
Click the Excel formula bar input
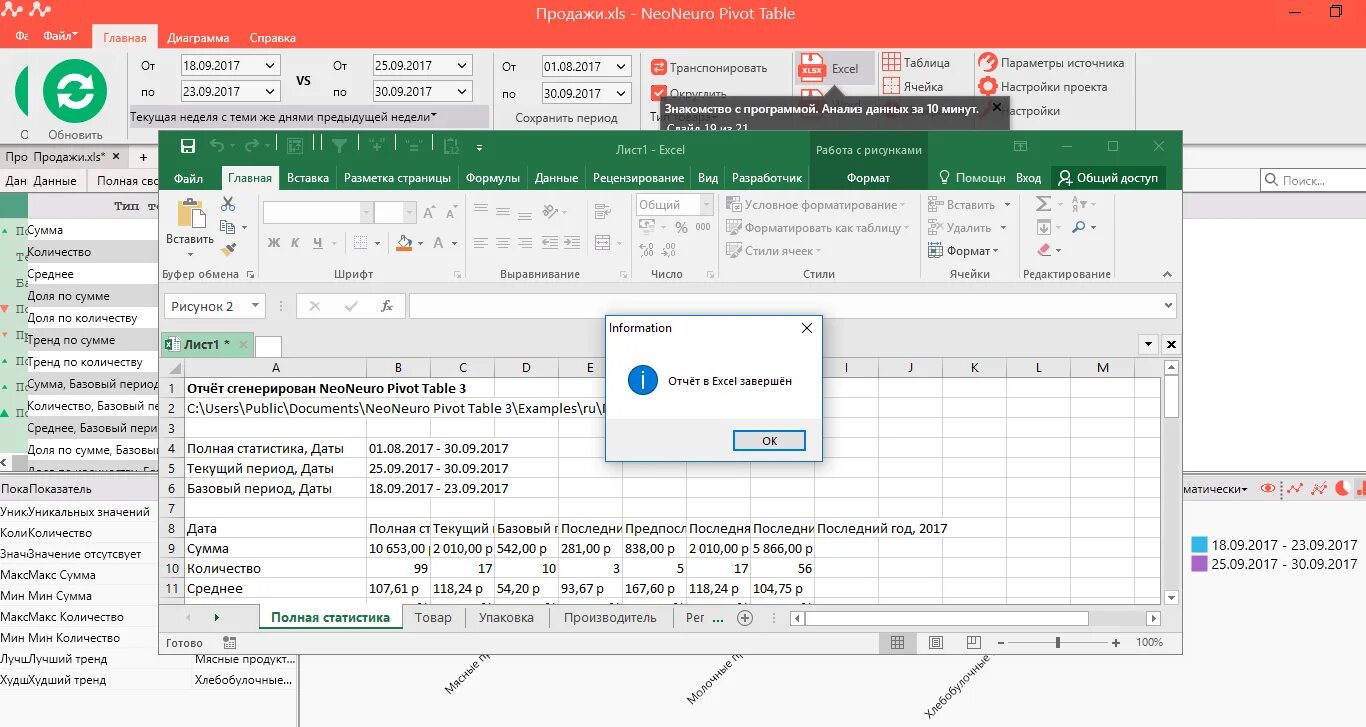[x=784, y=306]
